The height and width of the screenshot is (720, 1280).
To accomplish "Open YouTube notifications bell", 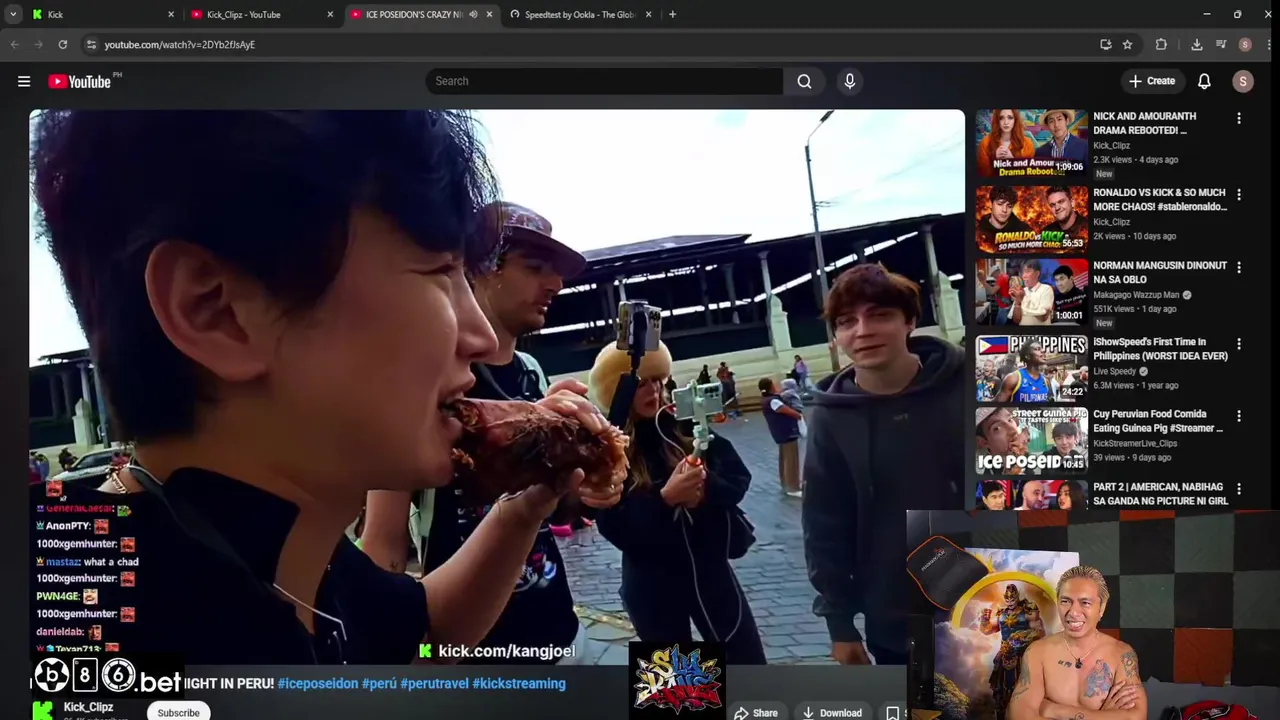I will [x=1204, y=81].
